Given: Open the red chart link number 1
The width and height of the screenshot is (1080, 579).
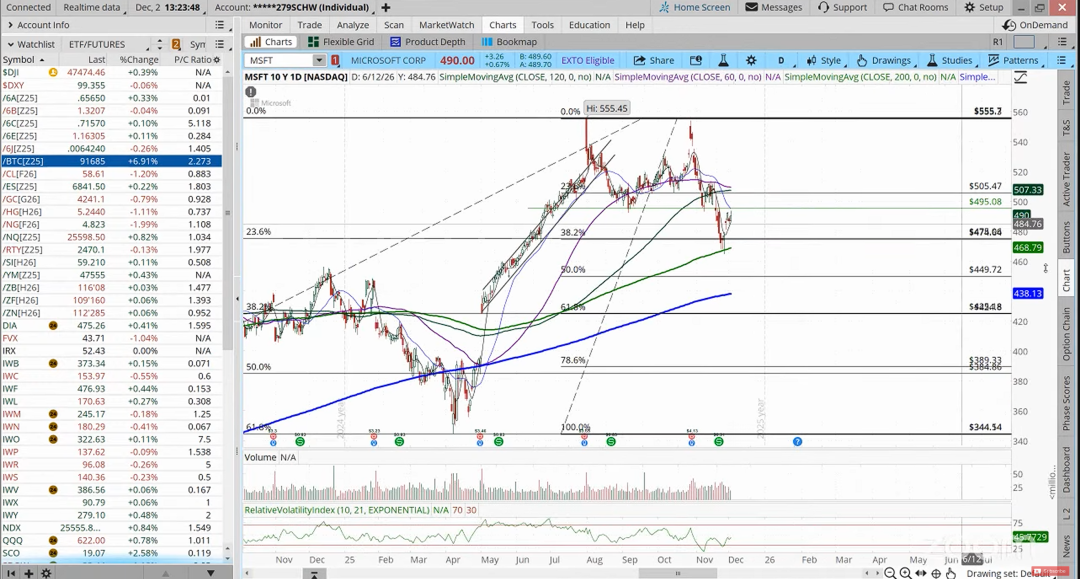Looking at the screenshot, I should point(335,60).
